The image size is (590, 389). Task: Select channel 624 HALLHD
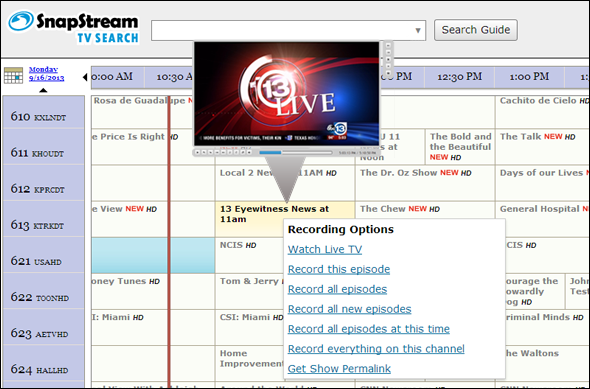click(x=44, y=363)
